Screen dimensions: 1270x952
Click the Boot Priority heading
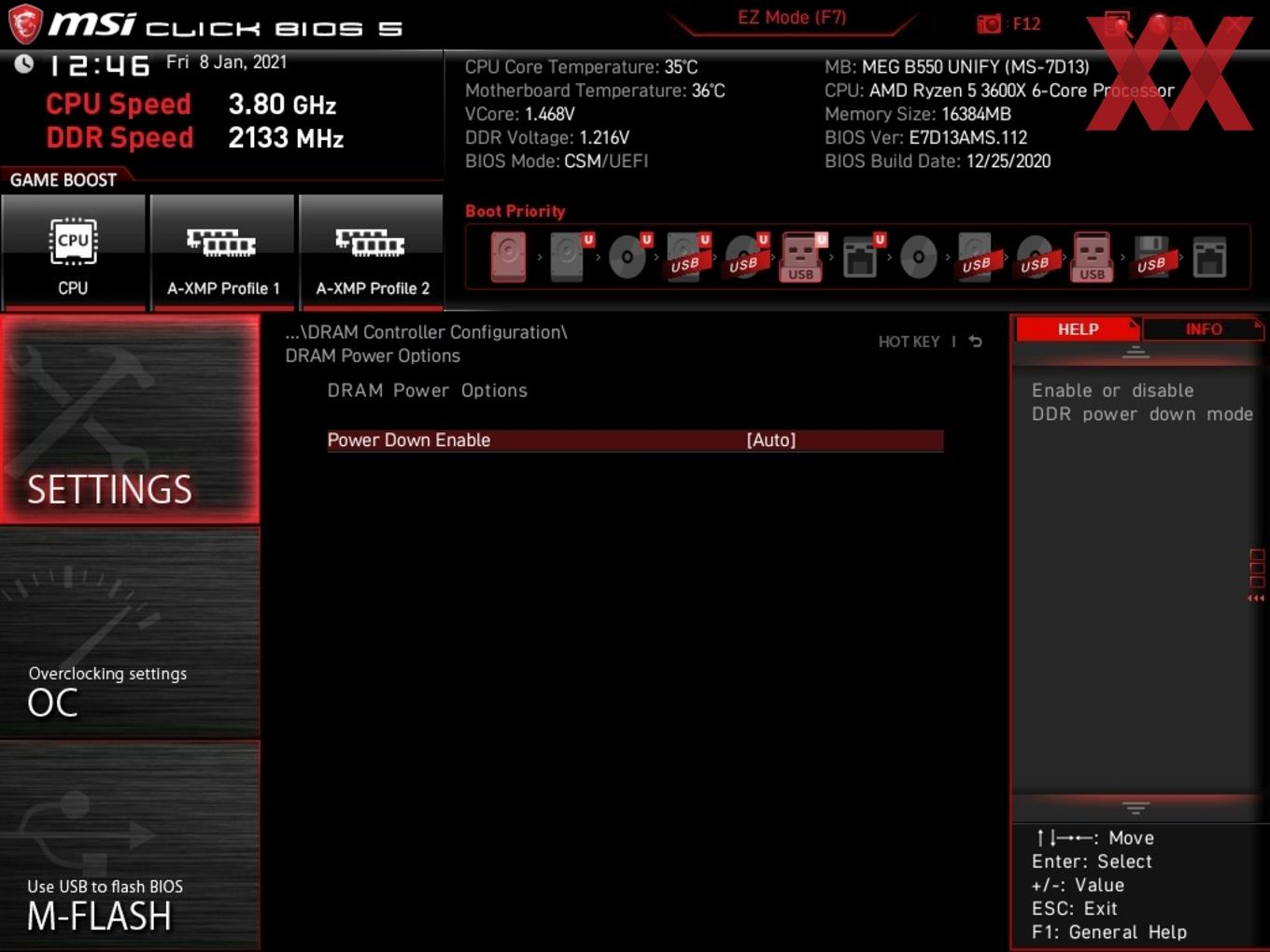pos(515,211)
